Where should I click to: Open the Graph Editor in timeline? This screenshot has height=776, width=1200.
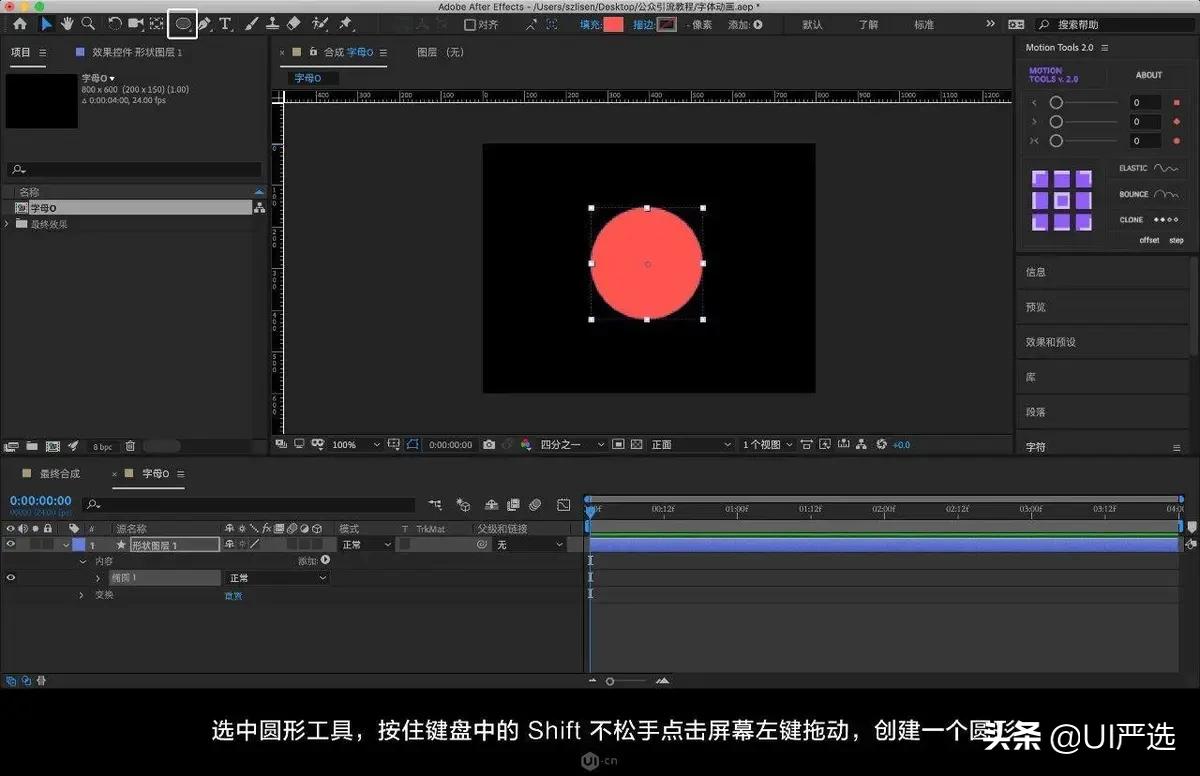[x=565, y=505]
